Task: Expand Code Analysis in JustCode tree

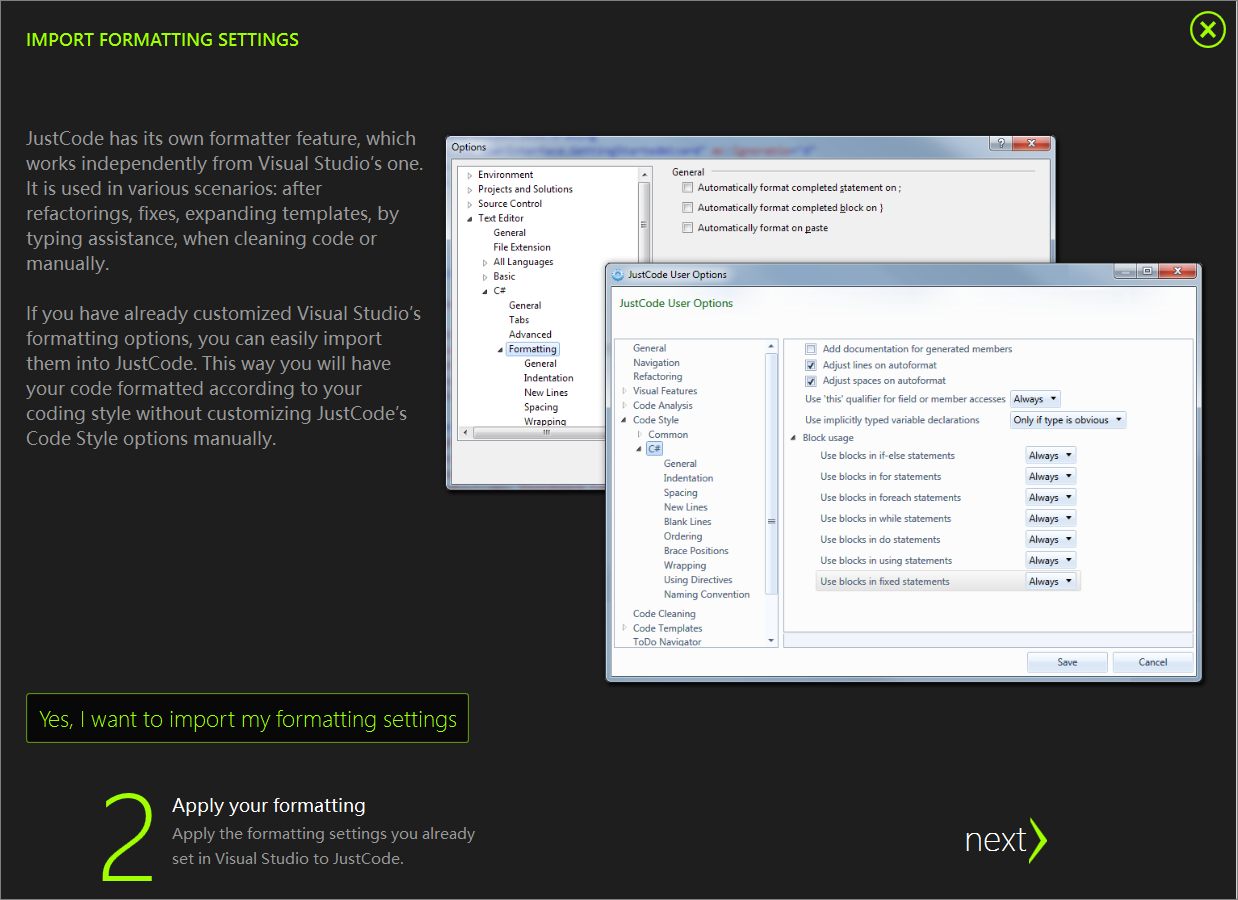Action: [x=625, y=406]
